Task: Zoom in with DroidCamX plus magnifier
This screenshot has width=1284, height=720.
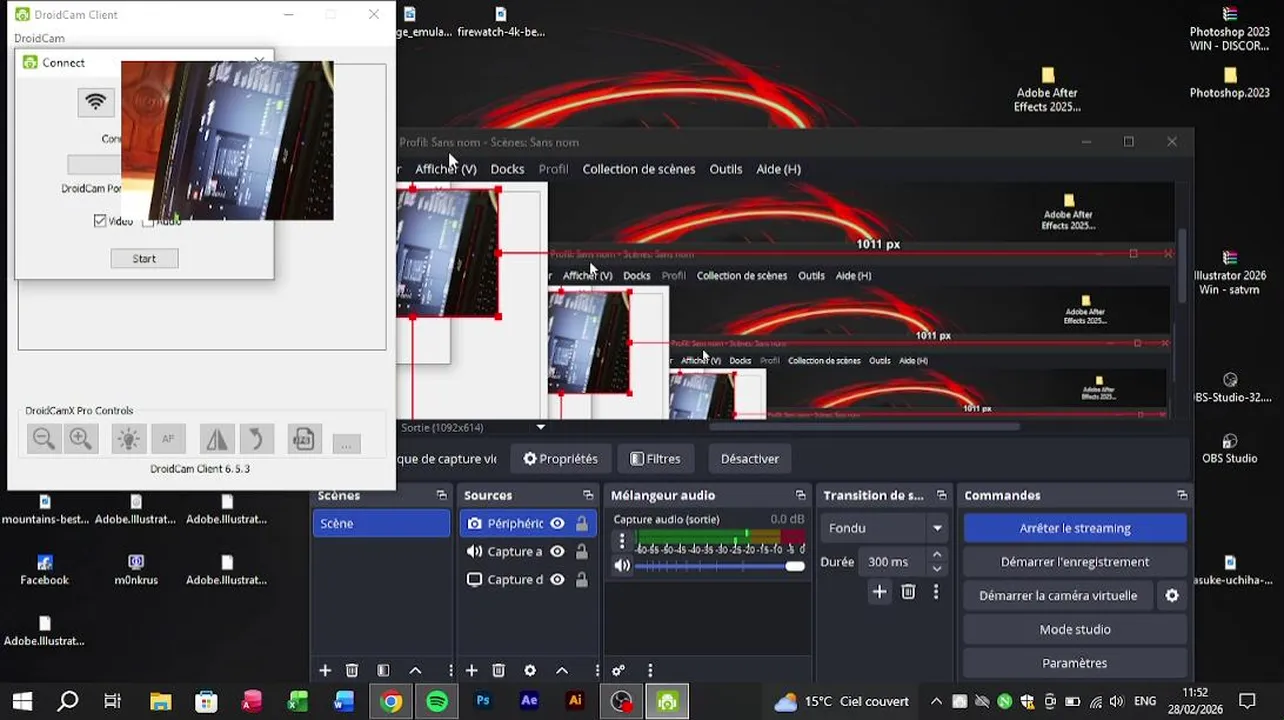Action: tap(80, 439)
